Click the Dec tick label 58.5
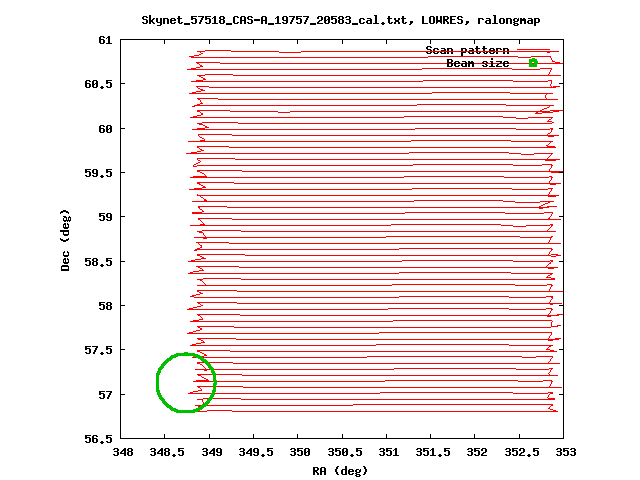The width and height of the screenshot is (640, 480). [98, 262]
